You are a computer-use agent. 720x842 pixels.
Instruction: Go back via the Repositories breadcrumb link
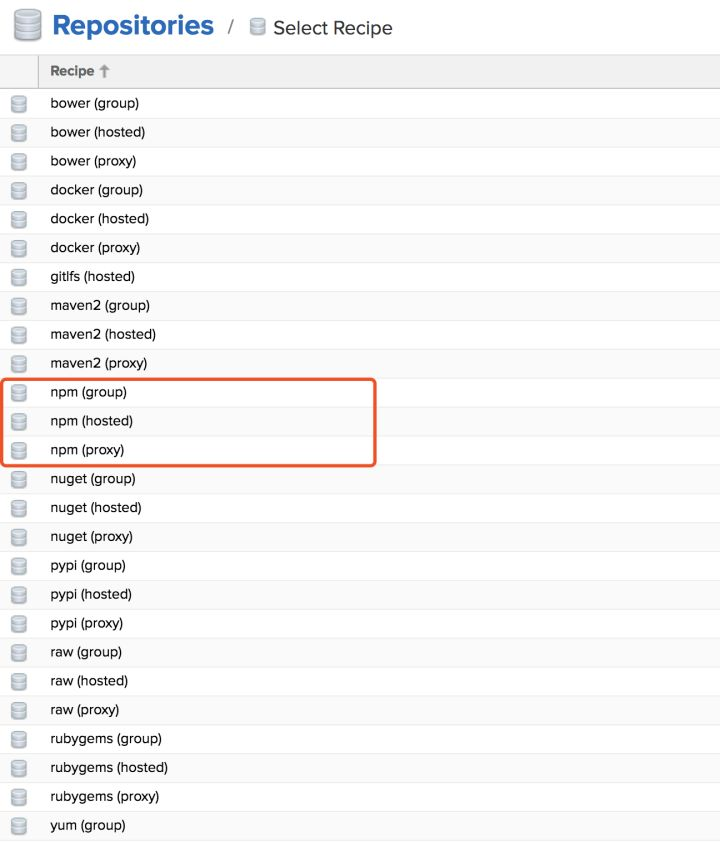click(133, 25)
